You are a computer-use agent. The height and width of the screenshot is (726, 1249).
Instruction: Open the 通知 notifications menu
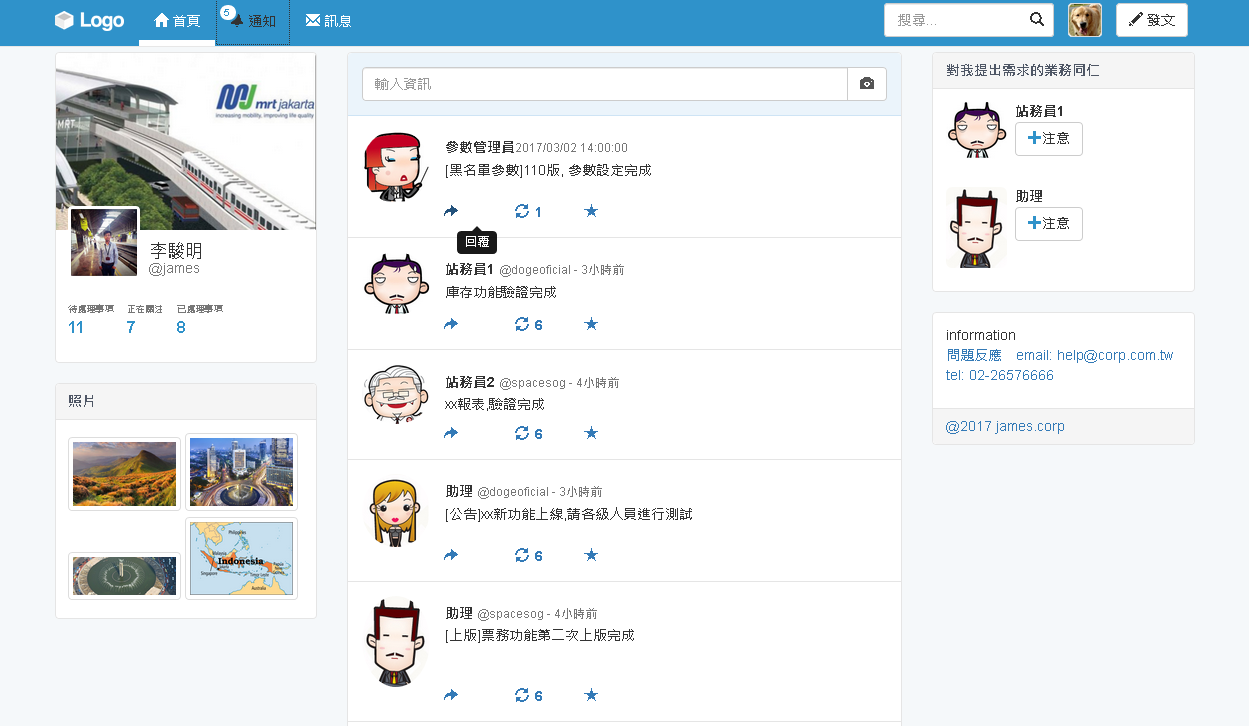[x=253, y=21]
